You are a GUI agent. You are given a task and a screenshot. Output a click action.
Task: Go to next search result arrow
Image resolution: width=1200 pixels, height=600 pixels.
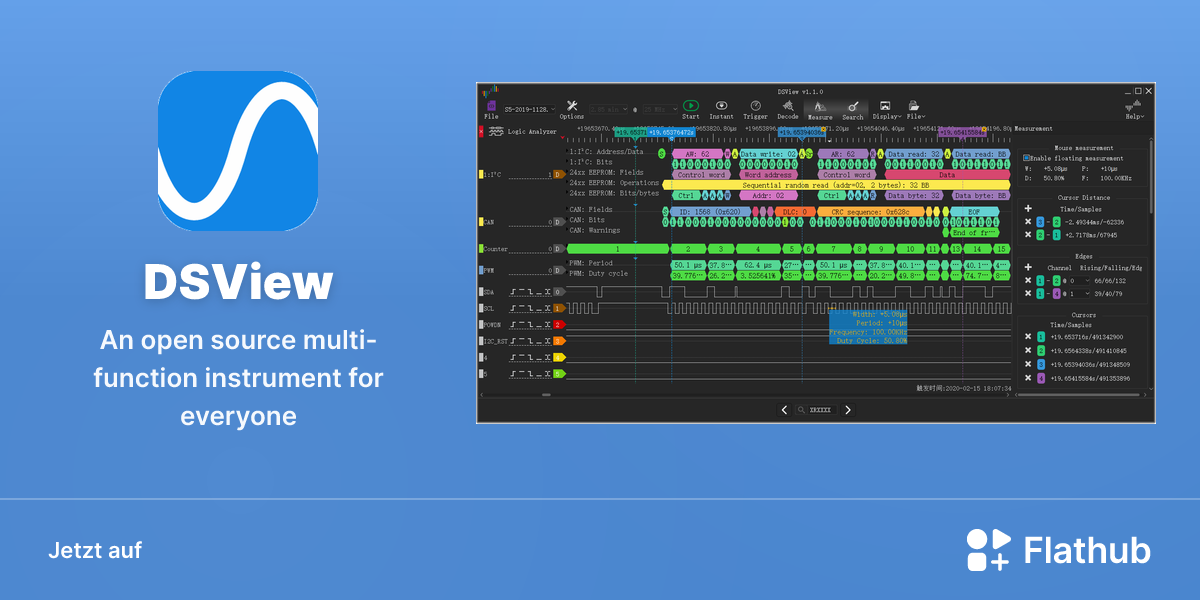[x=848, y=410]
